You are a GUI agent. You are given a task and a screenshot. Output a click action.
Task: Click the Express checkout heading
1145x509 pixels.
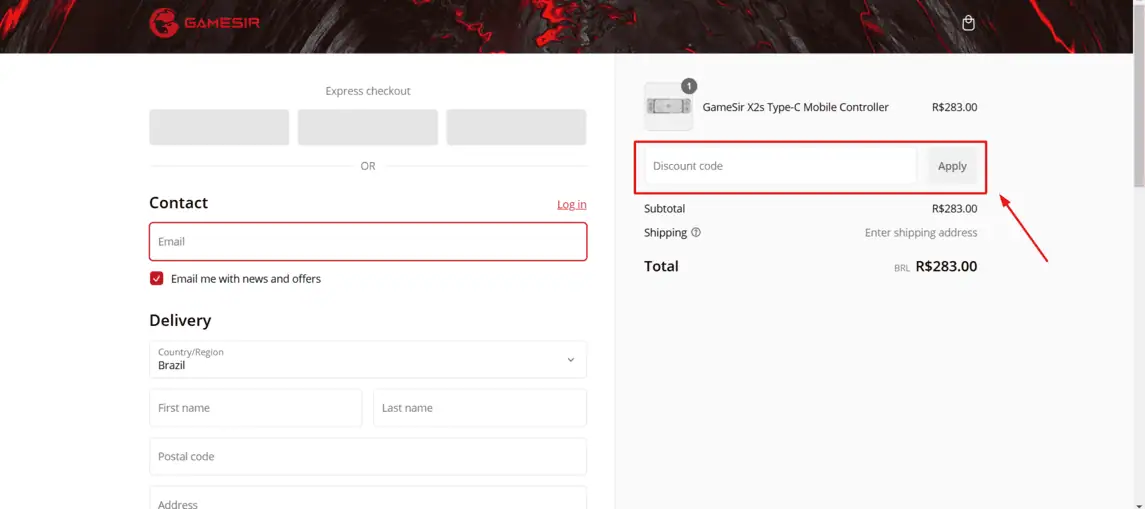pyautogui.click(x=368, y=91)
